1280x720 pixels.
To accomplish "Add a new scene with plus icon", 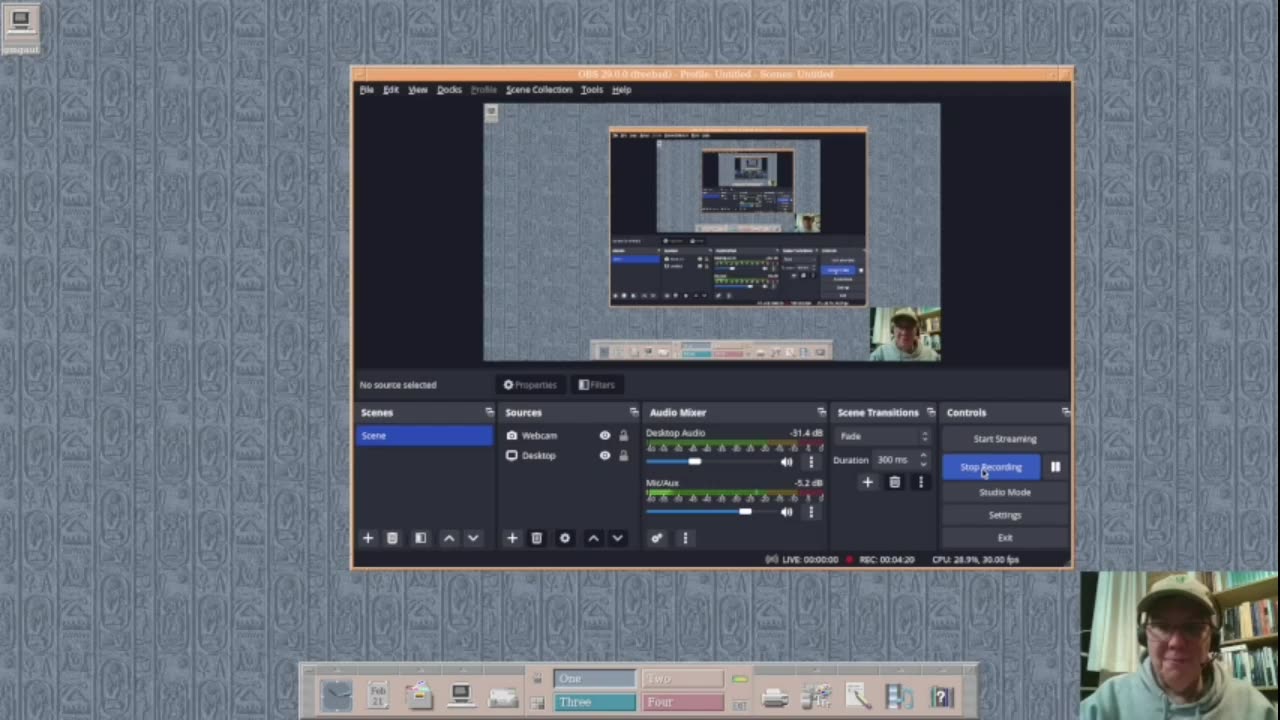I will [368, 538].
